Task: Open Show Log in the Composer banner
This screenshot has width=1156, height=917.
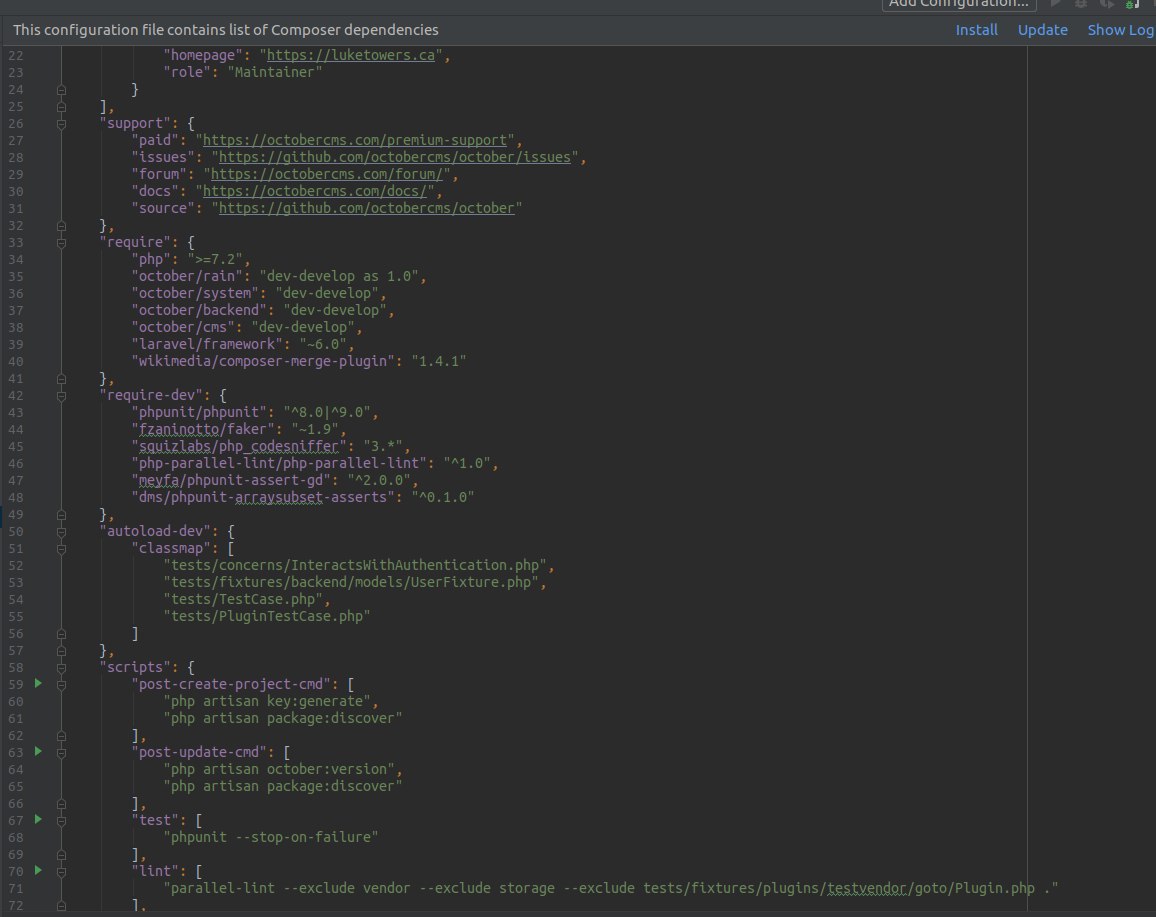Action: [x=1121, y=30]
